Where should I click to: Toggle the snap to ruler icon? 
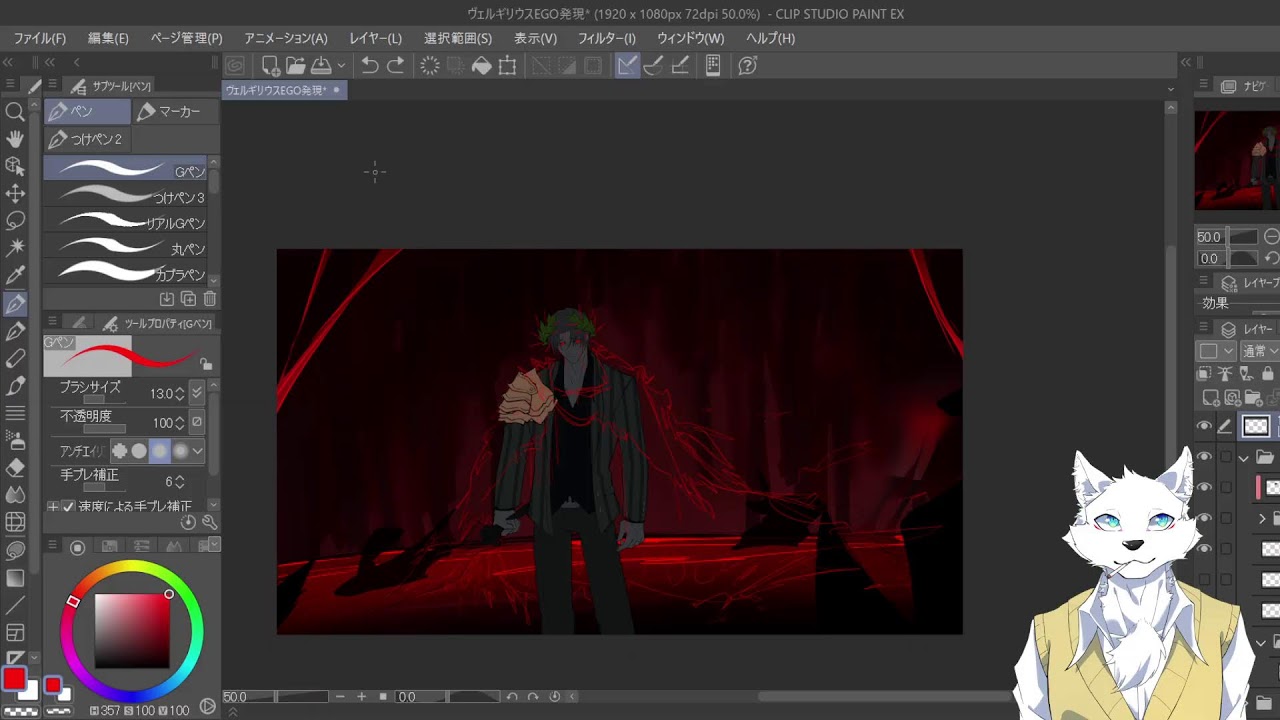point(627,66)
